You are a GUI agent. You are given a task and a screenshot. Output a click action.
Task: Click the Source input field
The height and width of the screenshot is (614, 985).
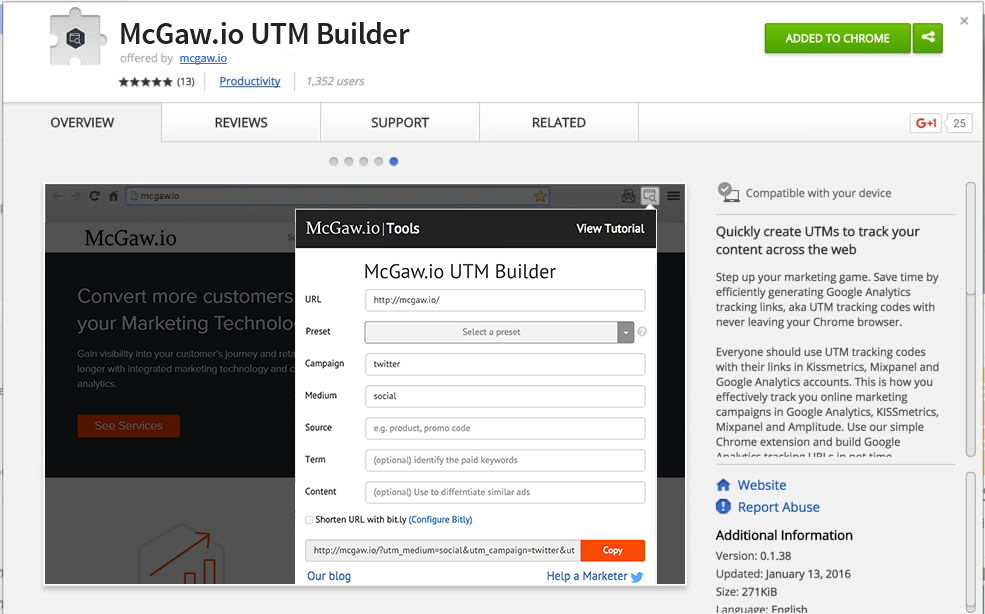click(505, 428)
